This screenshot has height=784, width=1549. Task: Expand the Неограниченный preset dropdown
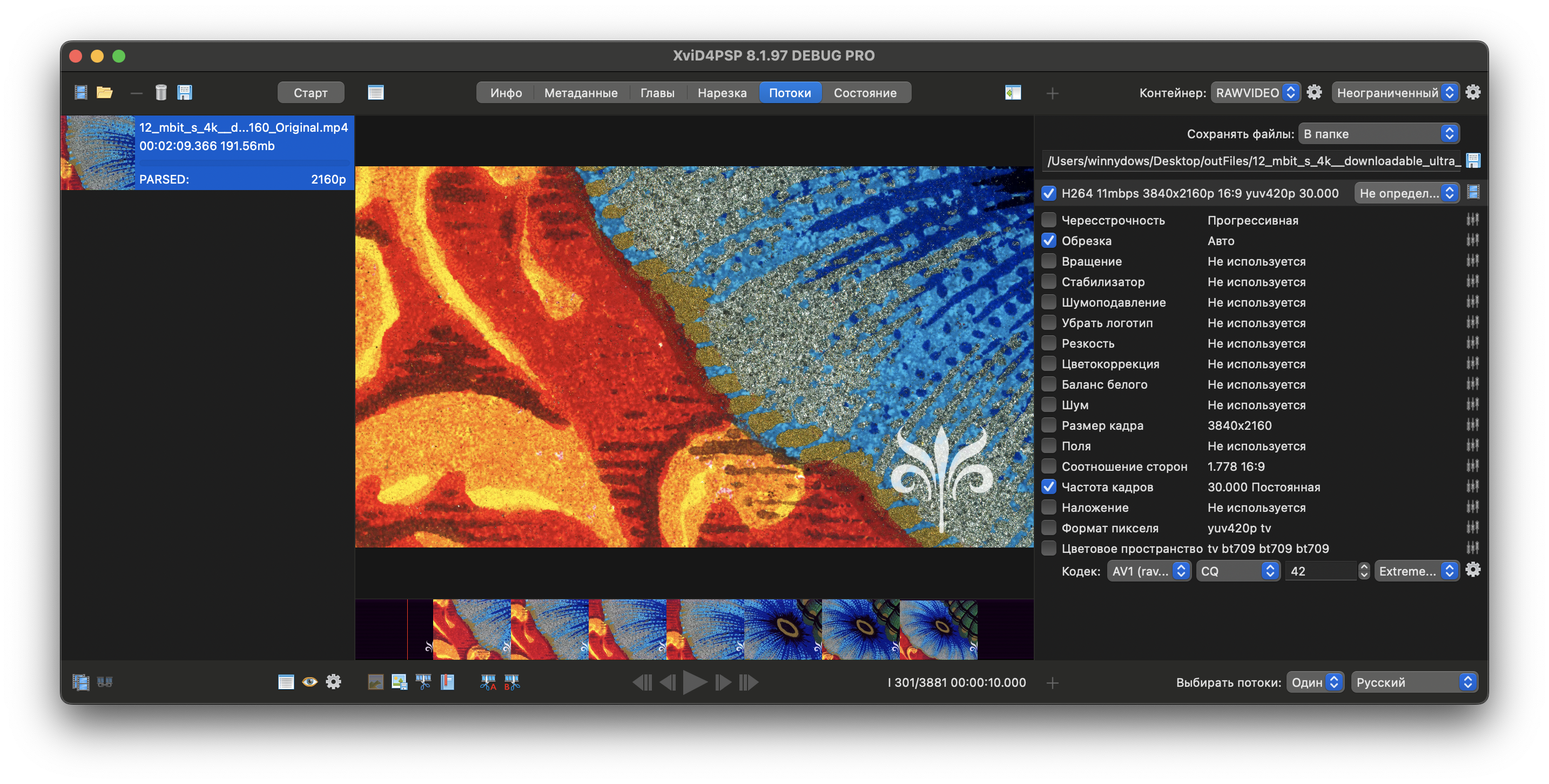point(1395,92)
